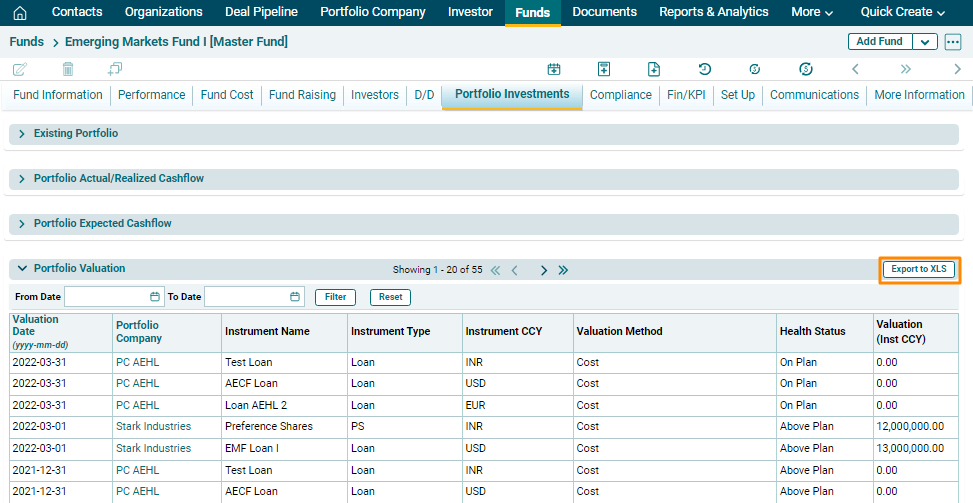Go to next page of Portfolio Valuation
Image resolution: width=973 pixels, height=503 pixels.
point(543,270)
